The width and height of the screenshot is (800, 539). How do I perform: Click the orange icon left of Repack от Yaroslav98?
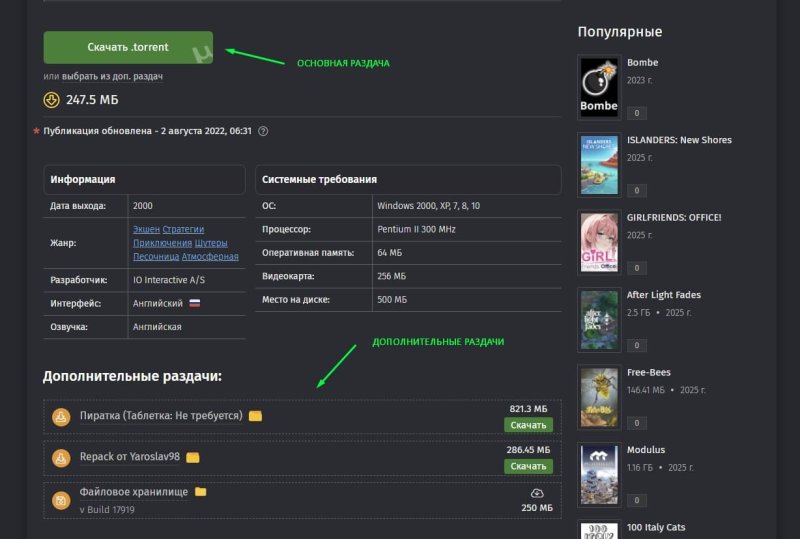coord(61,457)
